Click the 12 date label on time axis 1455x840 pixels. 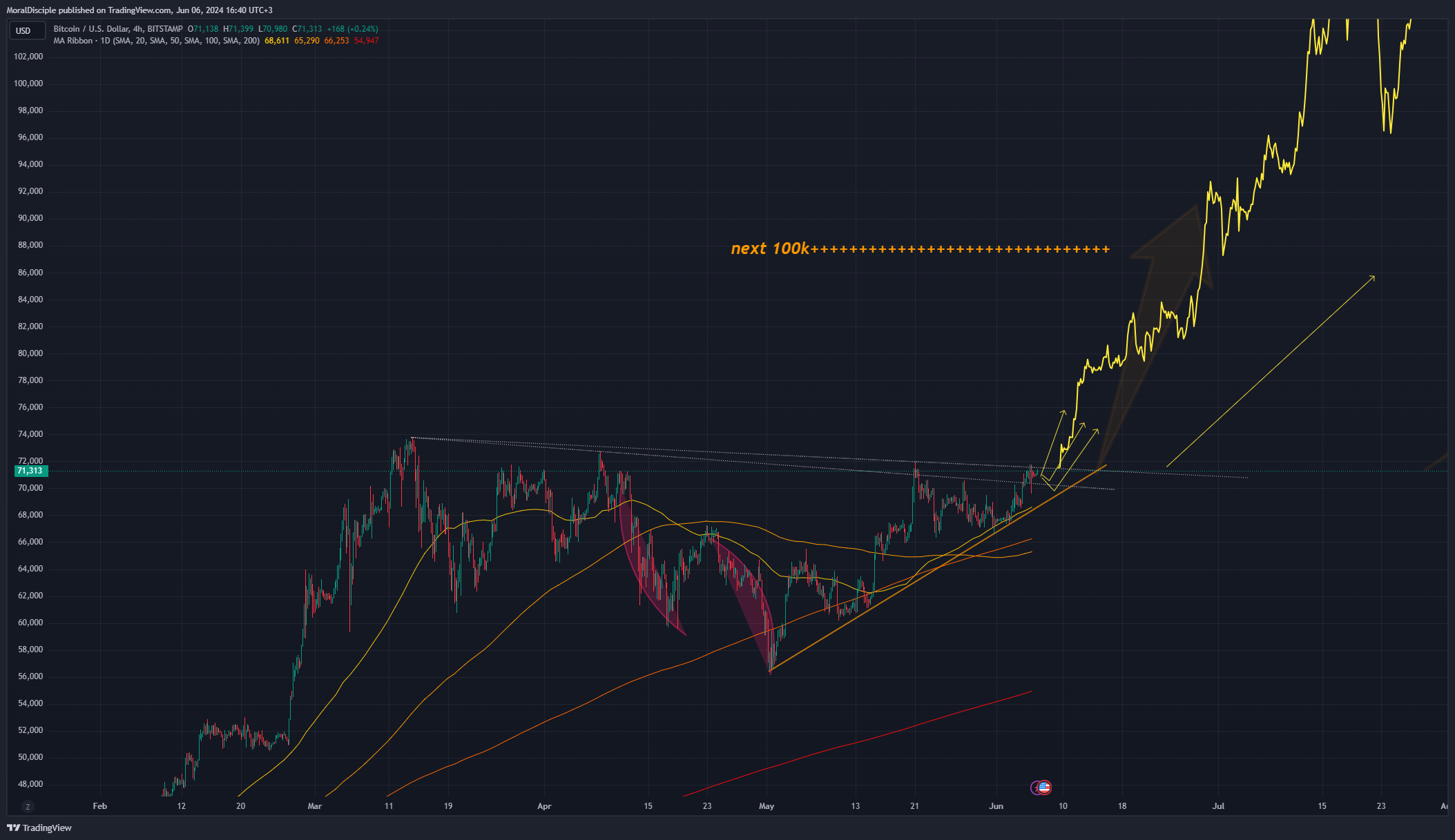click(x=181, y=806)
